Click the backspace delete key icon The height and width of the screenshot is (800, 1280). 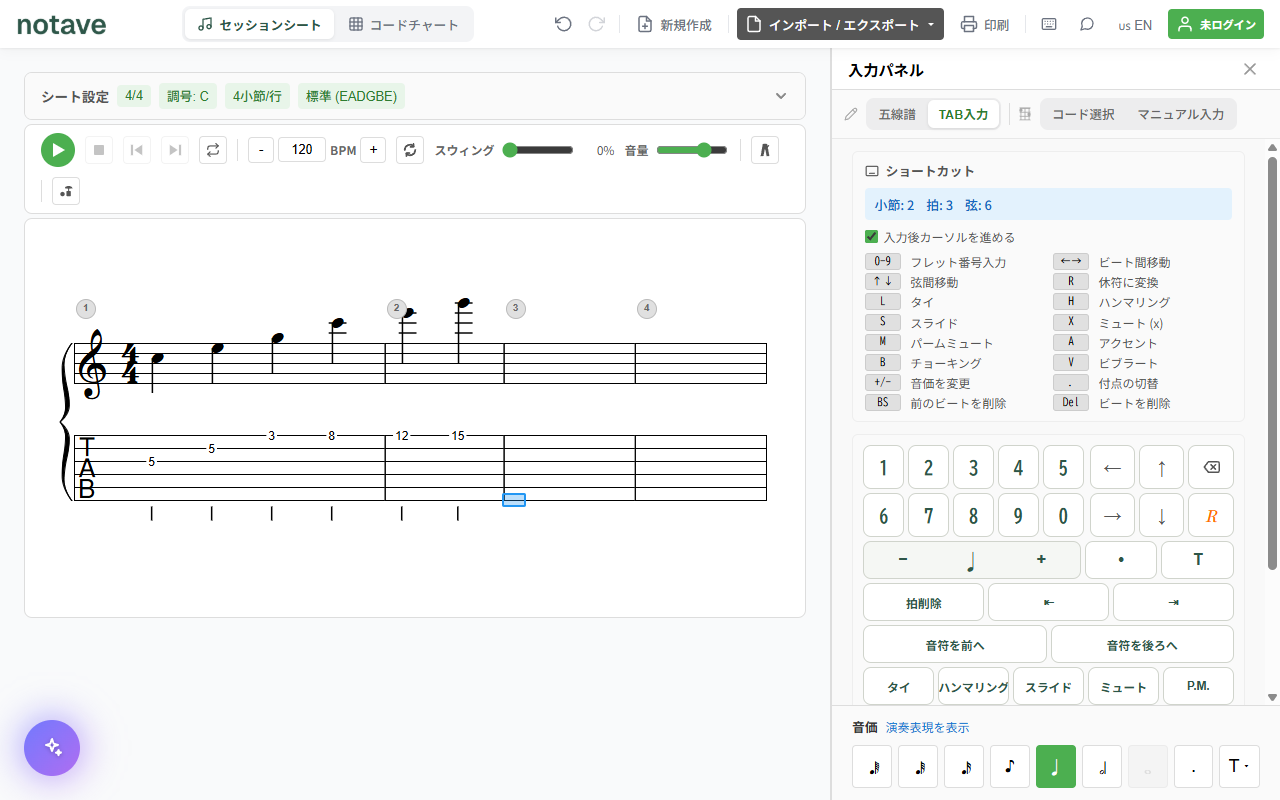click(x=1211, y=467)
